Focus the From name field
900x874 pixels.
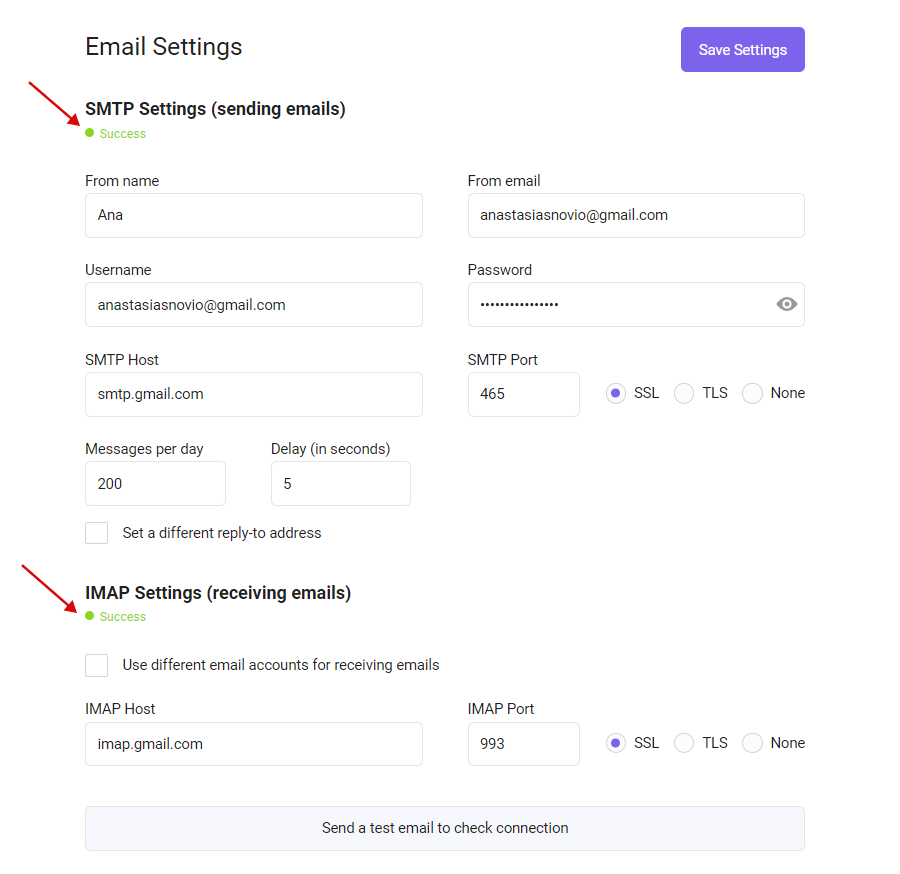click(x=254, y=215)
